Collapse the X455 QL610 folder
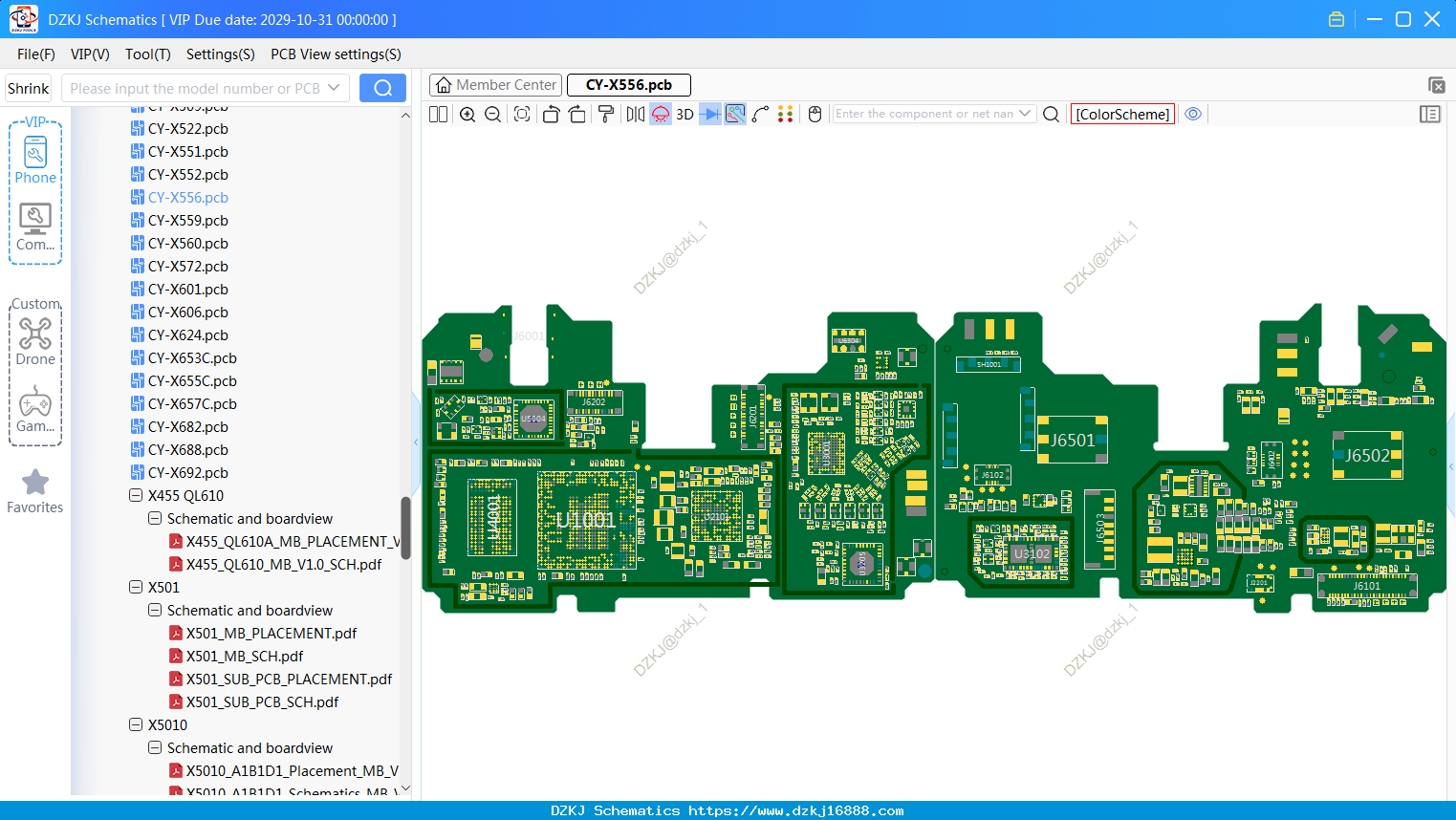Screen dimensions: 1456x820 (x=136, y=496)
